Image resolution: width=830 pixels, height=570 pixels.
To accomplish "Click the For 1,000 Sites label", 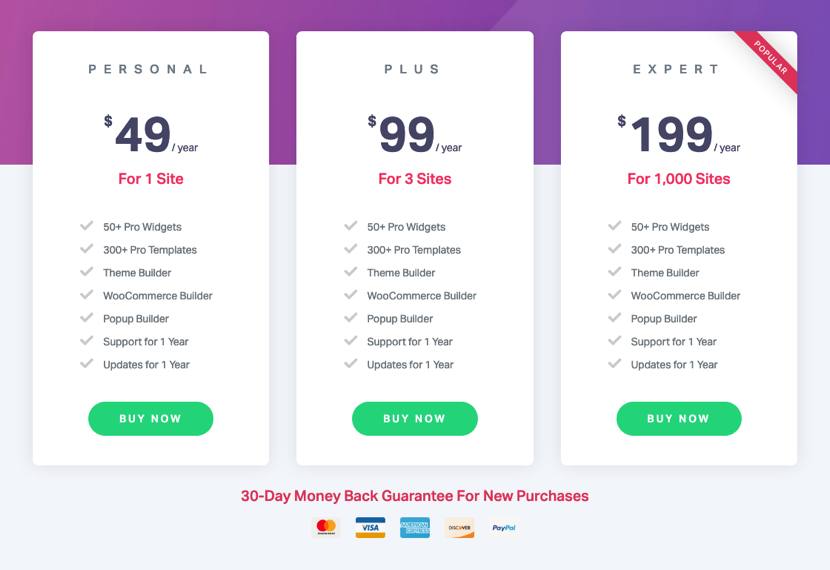I will point(678,179).
